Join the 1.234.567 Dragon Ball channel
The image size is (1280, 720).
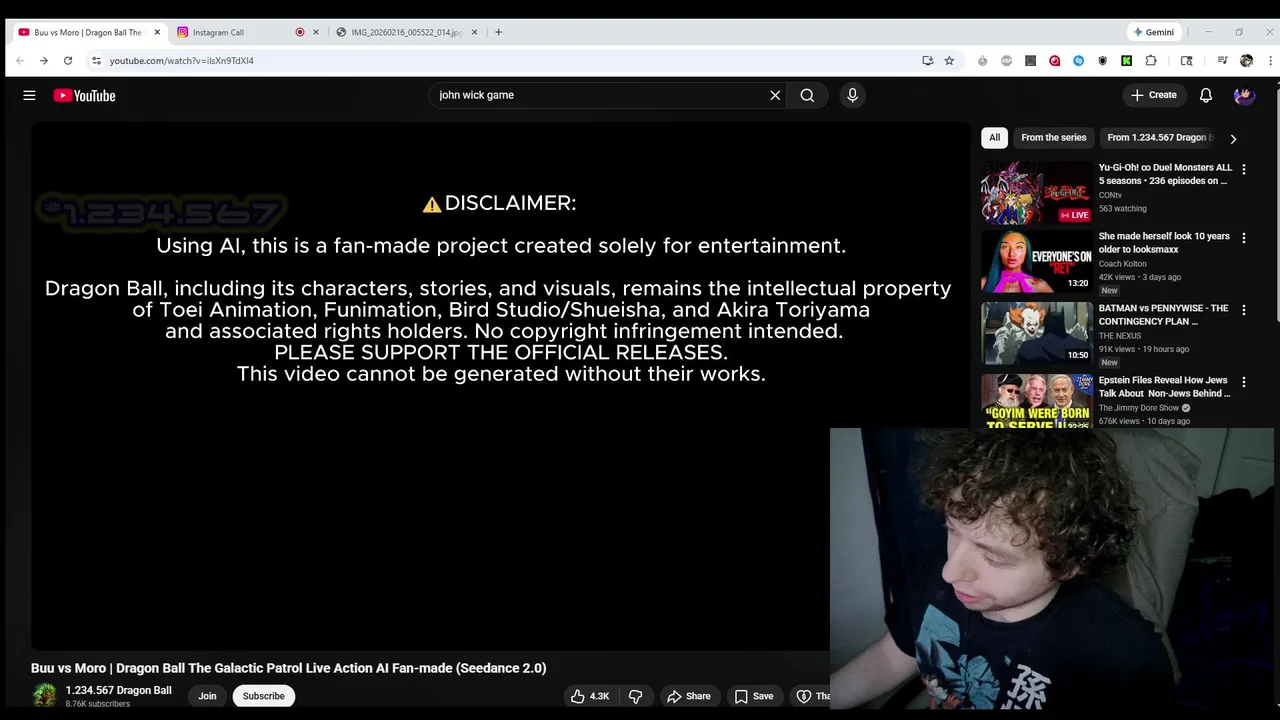click(207, 696)
